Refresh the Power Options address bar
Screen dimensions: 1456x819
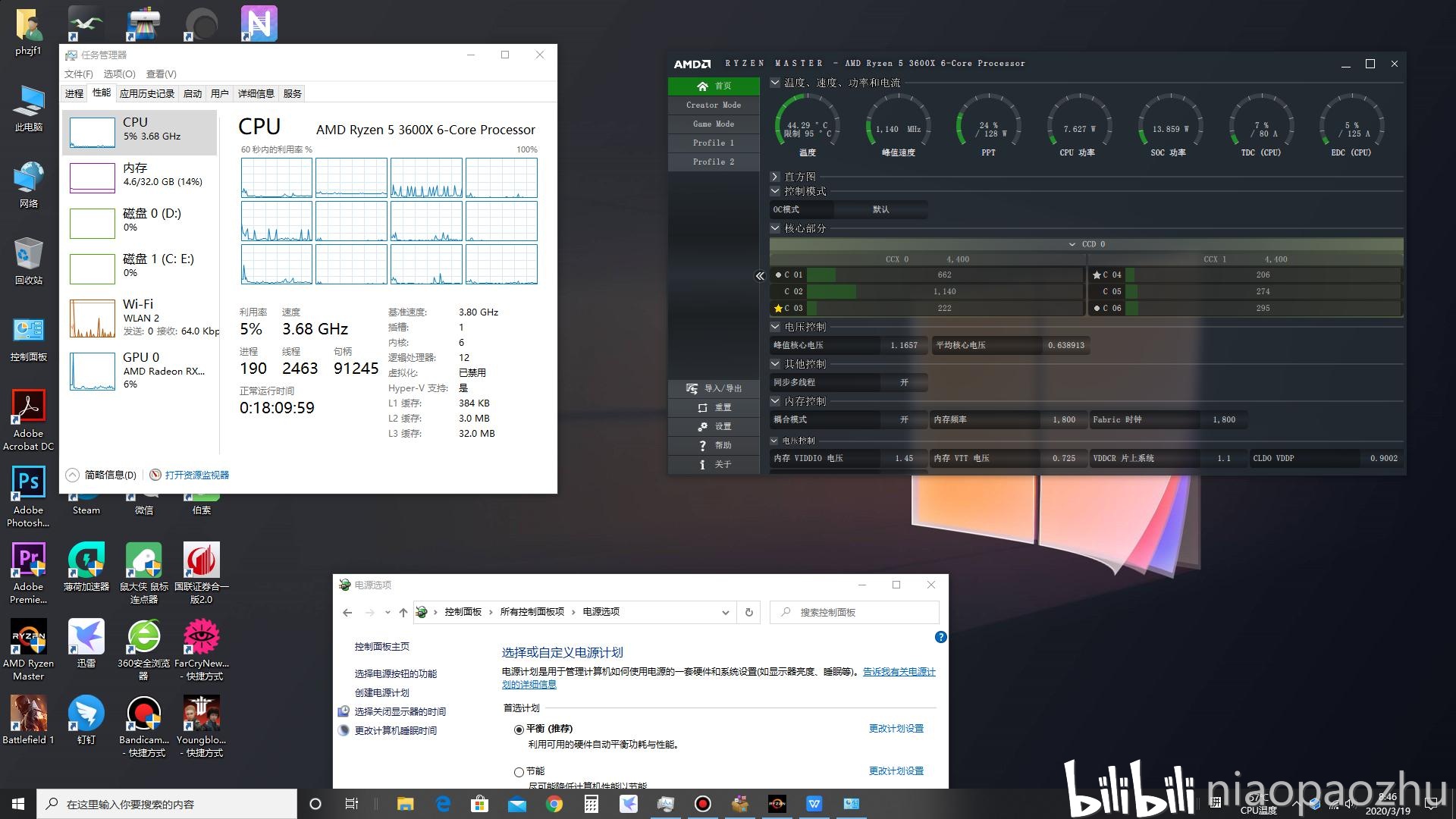coord(748,612)
